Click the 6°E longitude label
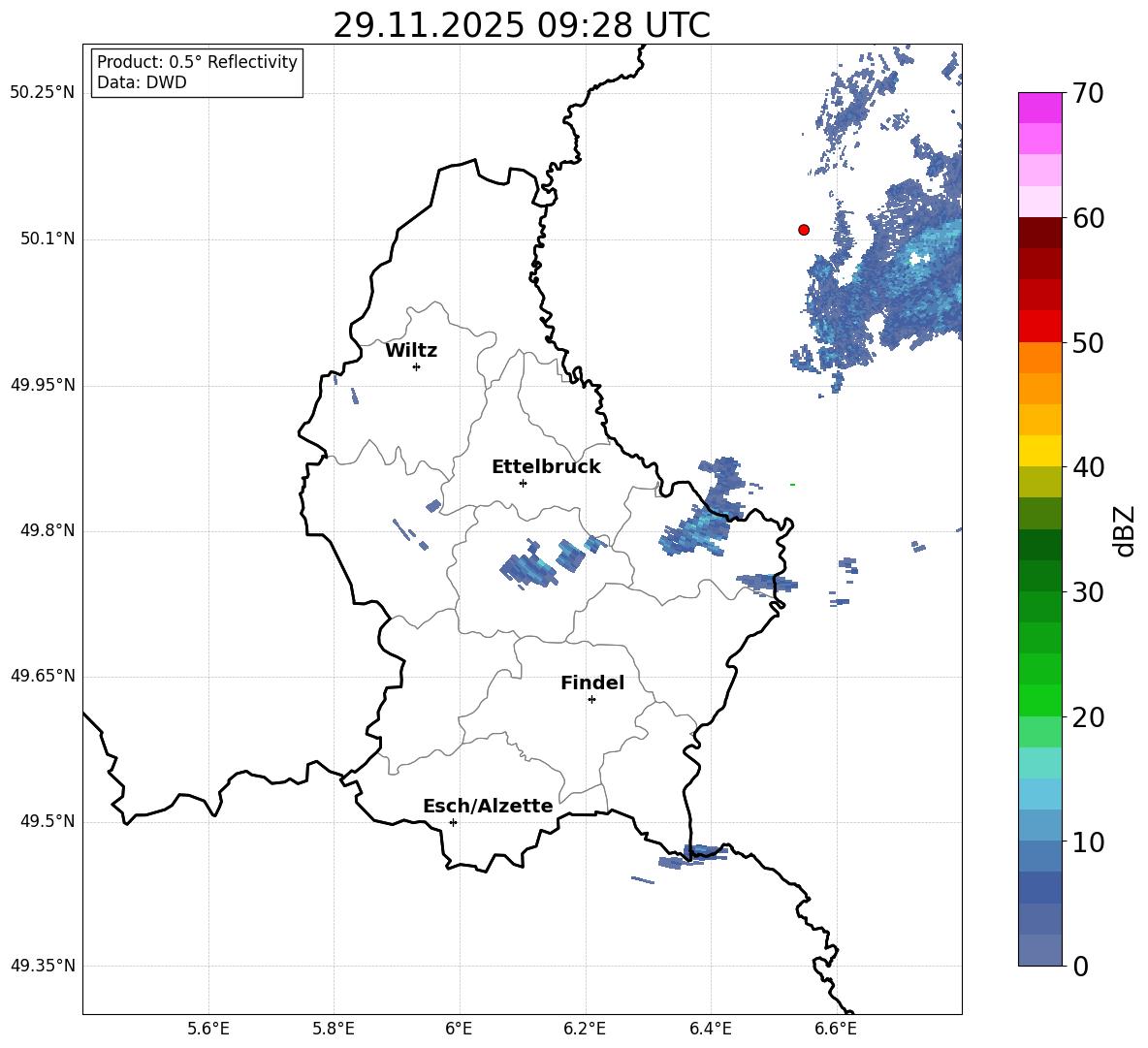This screenshot has height=1048, width=1148. click(459, 1029)
